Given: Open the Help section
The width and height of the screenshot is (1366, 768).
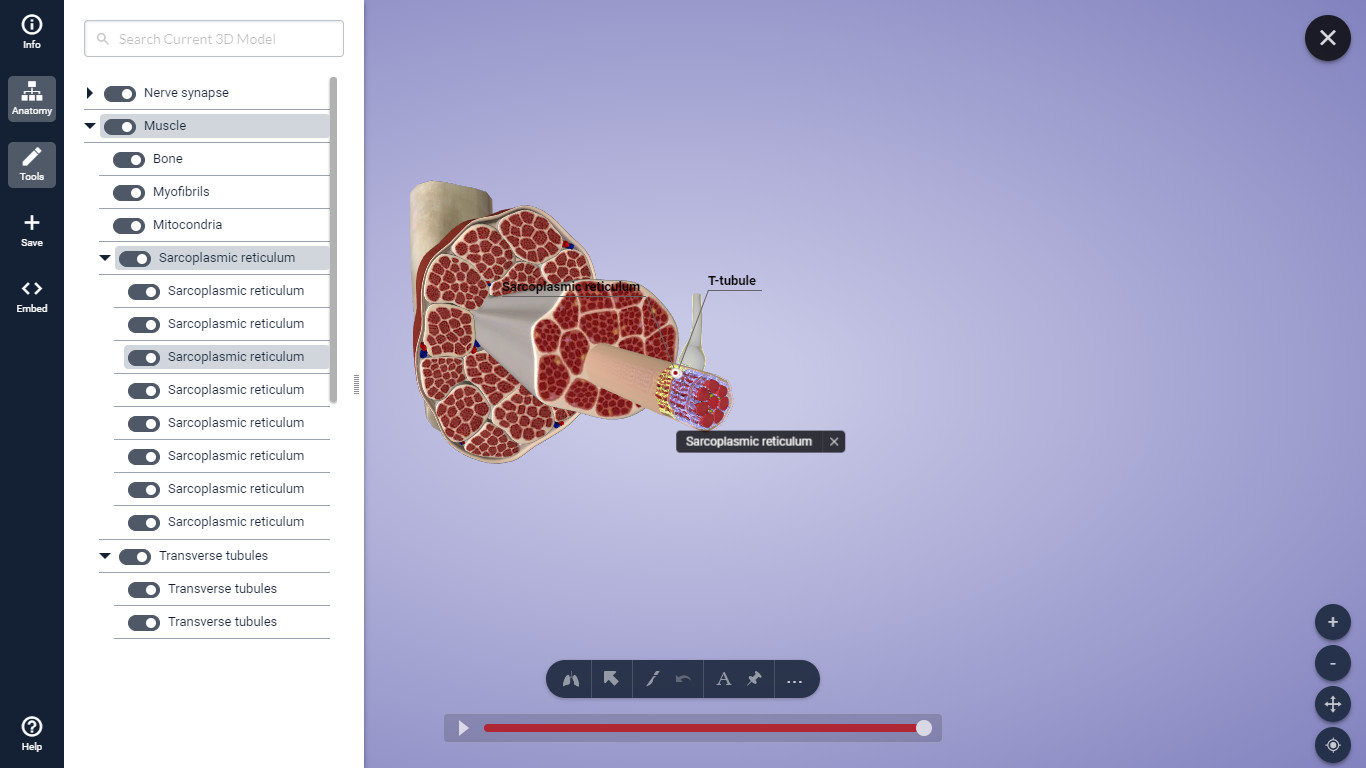Looking at the screenshot, I should (x=32, y=733).
